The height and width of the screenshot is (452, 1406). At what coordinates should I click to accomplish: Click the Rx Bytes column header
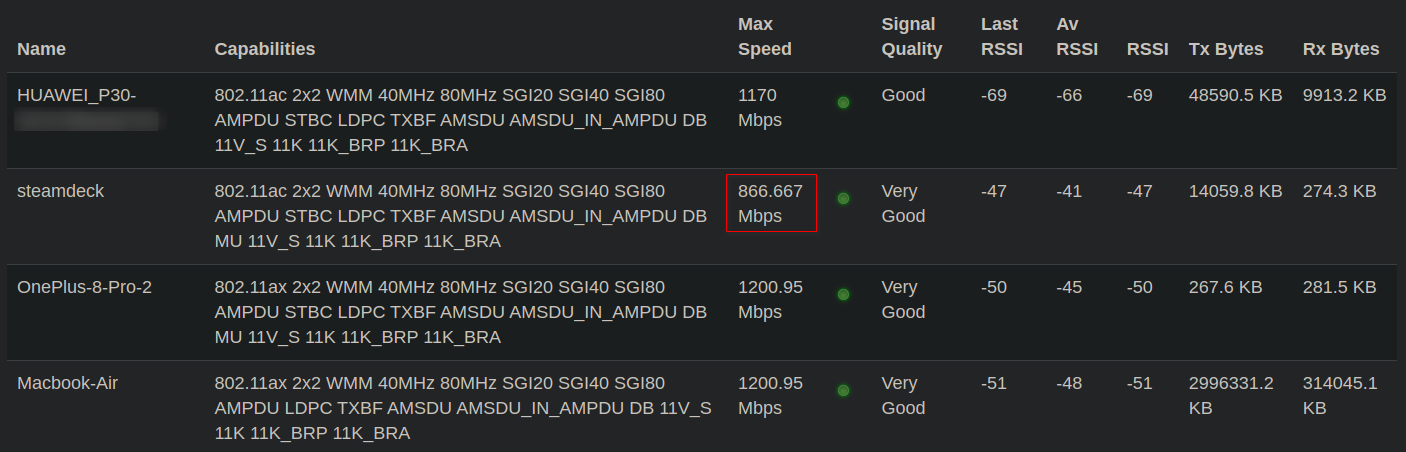[1340, 49]
